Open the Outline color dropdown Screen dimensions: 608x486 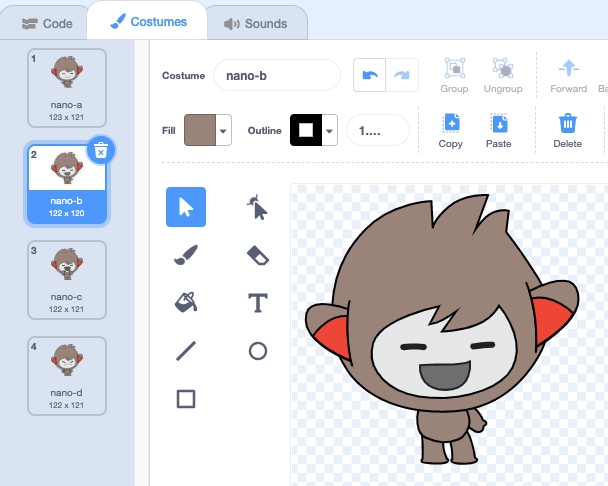[x=329, y=130]
